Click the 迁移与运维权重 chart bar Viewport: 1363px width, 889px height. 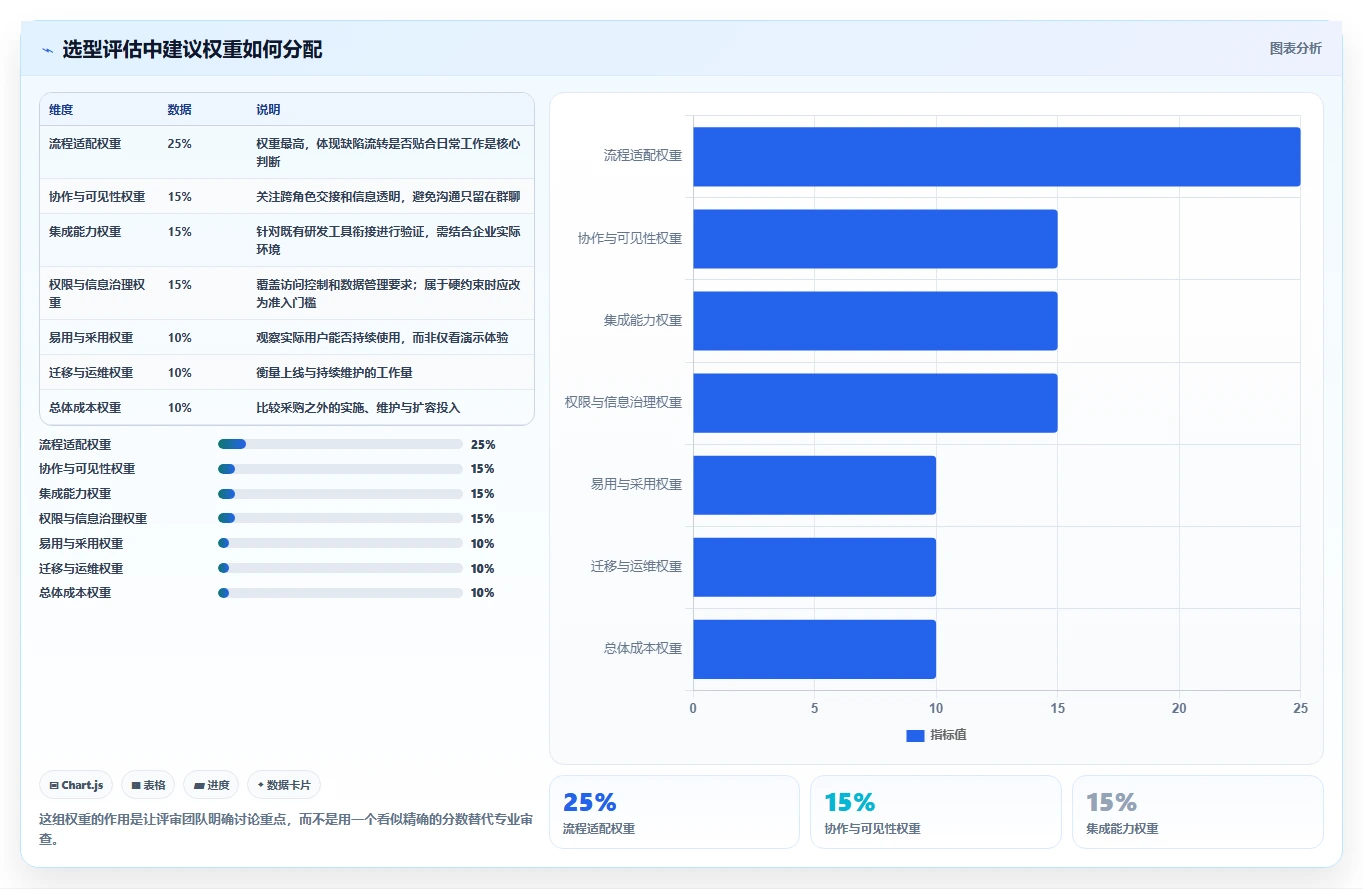point(814,567)
